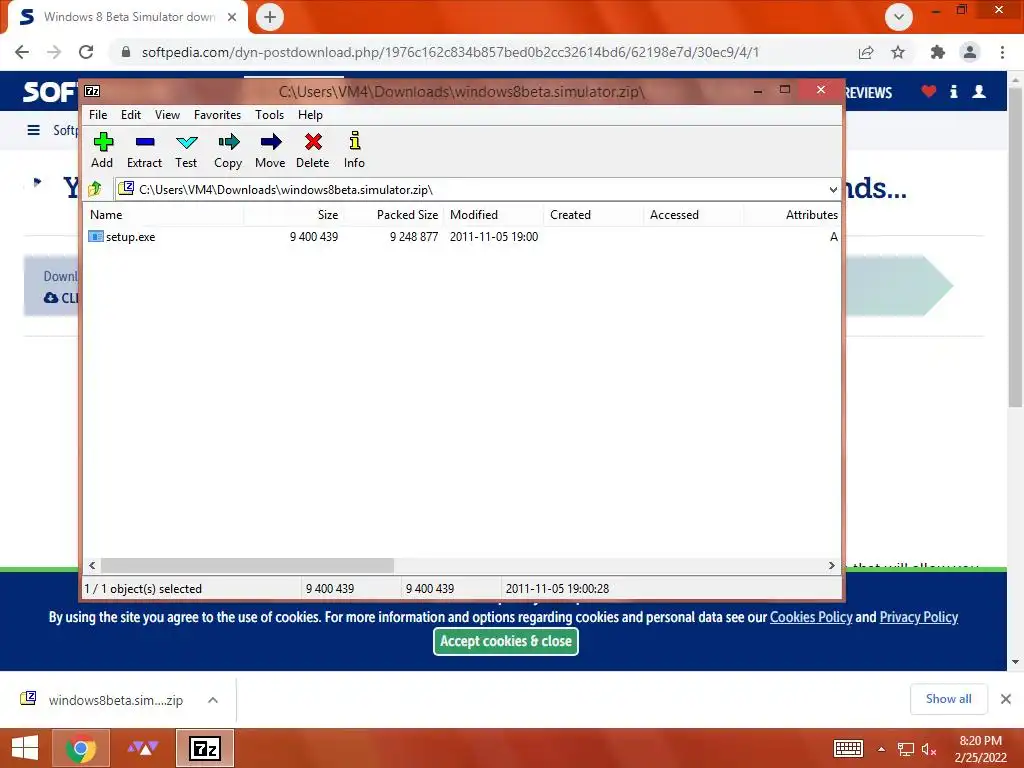Viewport: 1024px width, 768px height.
Task: Click Chrome back navigation arrow
Action: (22, 52)
